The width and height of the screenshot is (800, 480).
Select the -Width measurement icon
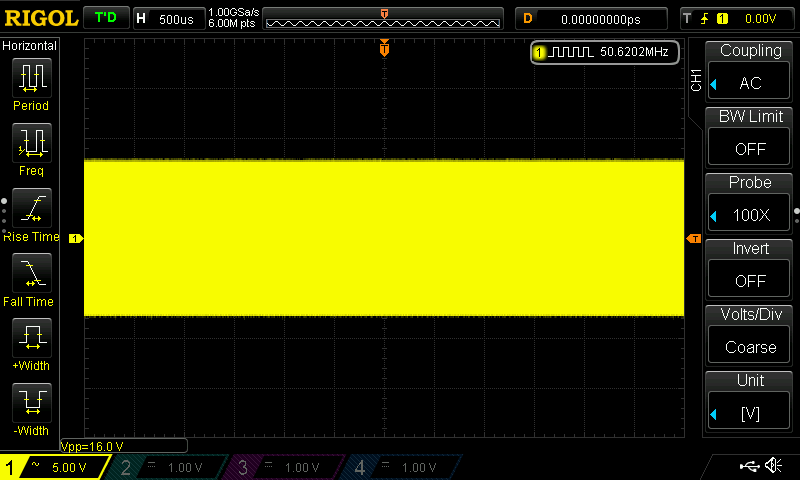pos(32,402)
